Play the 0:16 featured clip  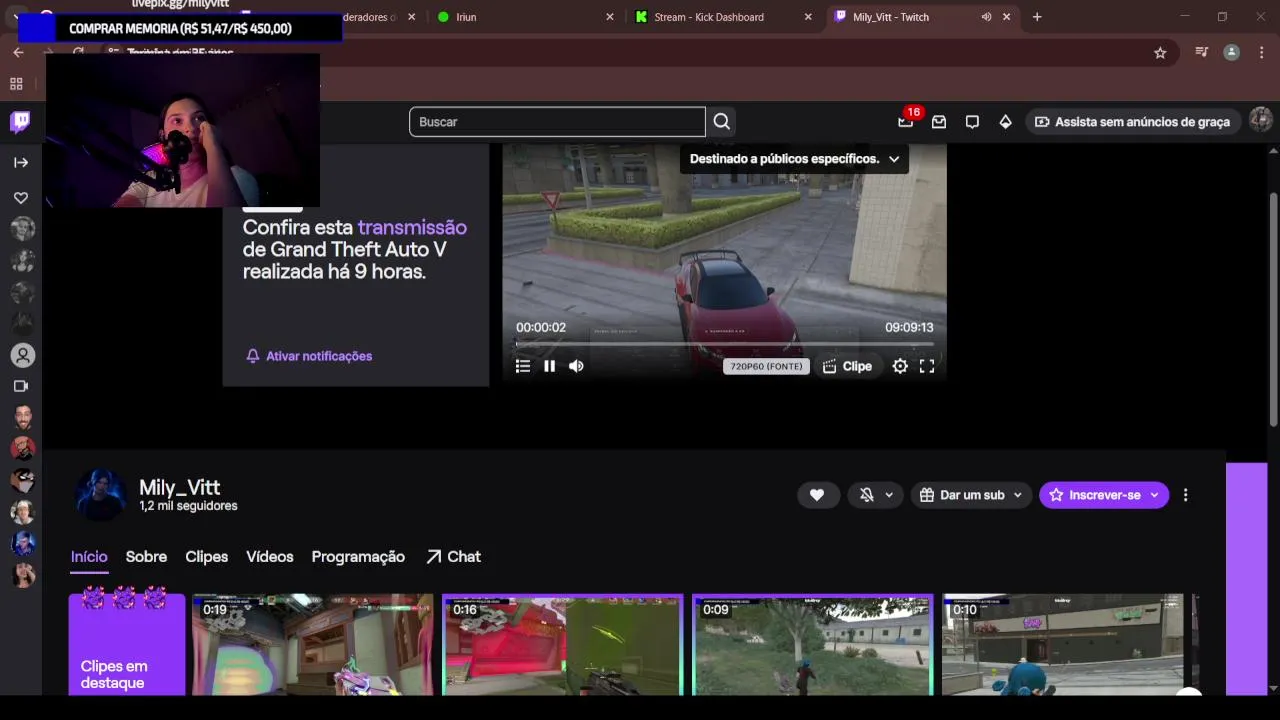coord(563,644)
